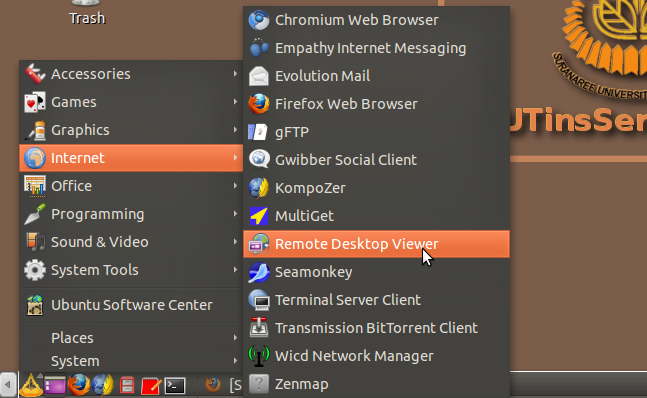The height and width of the screenshot is (398, 647).
Task: Launch Firefox from the bottom panel
Action: (x=79, y=385)
